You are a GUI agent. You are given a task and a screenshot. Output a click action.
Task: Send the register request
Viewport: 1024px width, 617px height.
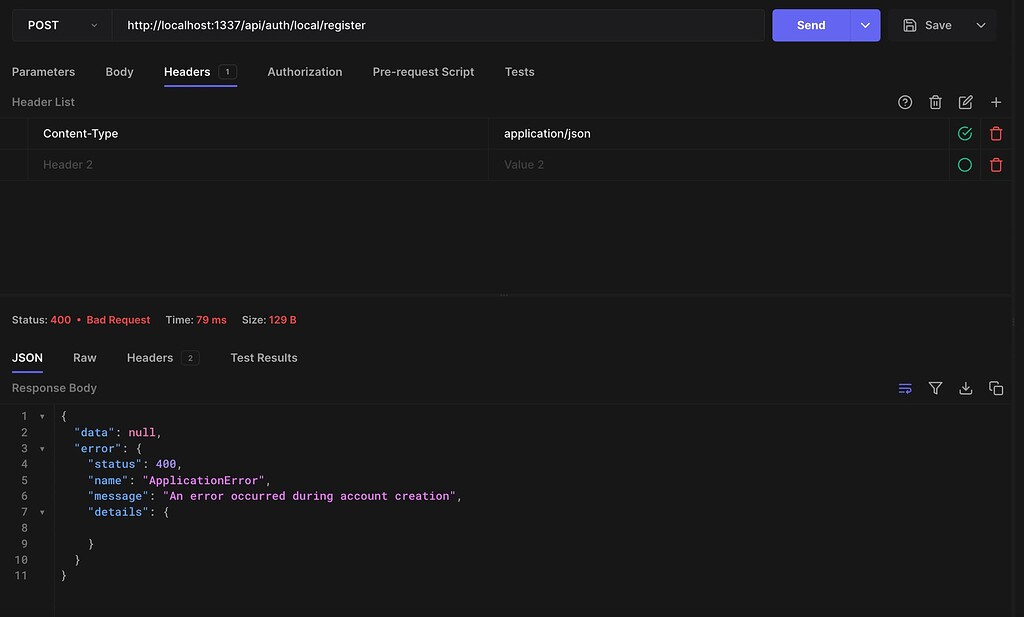click(811, 24)
